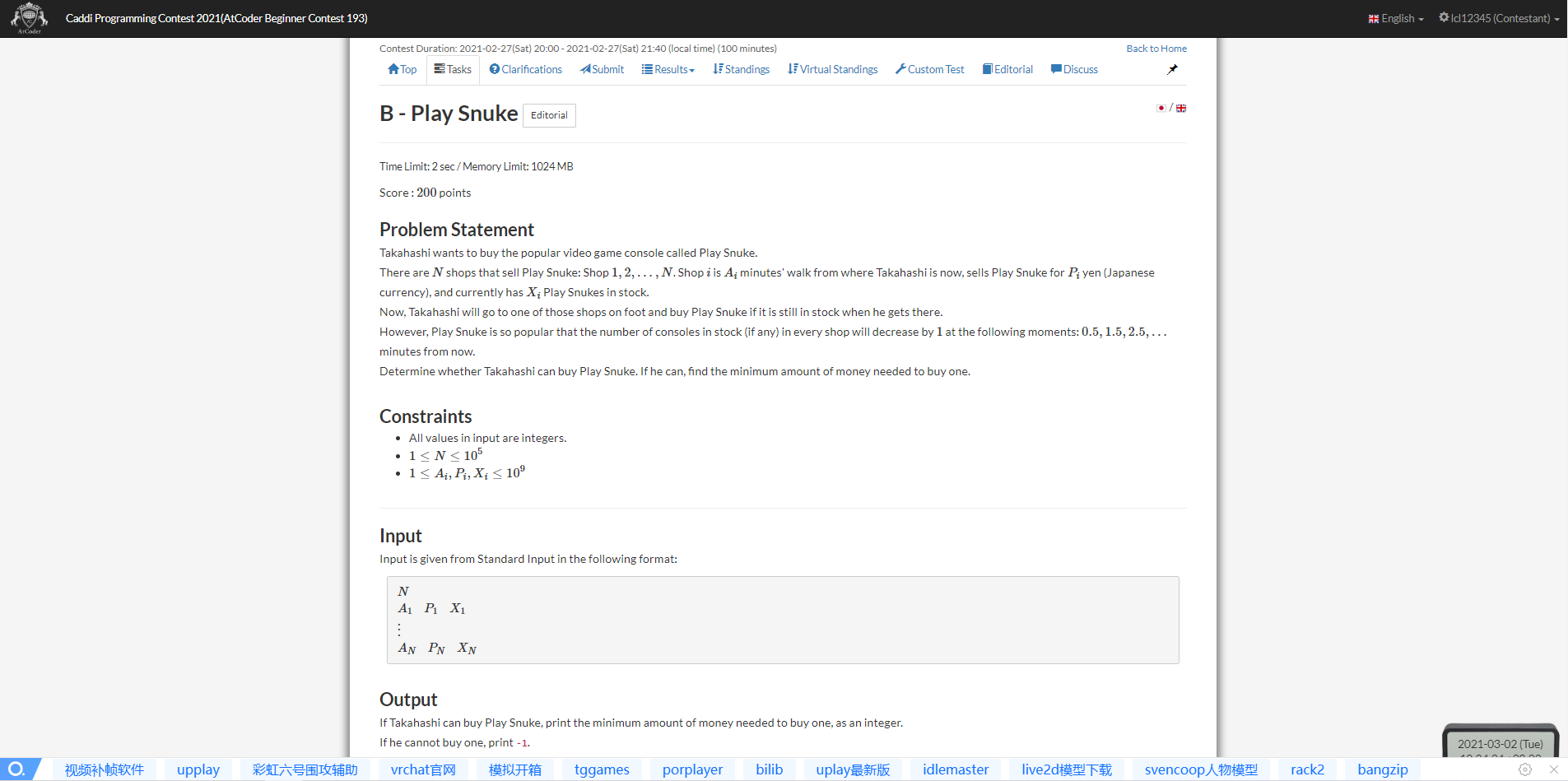This screenshot has width=1568, height=781.
Task: Open the contest title link in the header
Action: (x=216, y=18)
